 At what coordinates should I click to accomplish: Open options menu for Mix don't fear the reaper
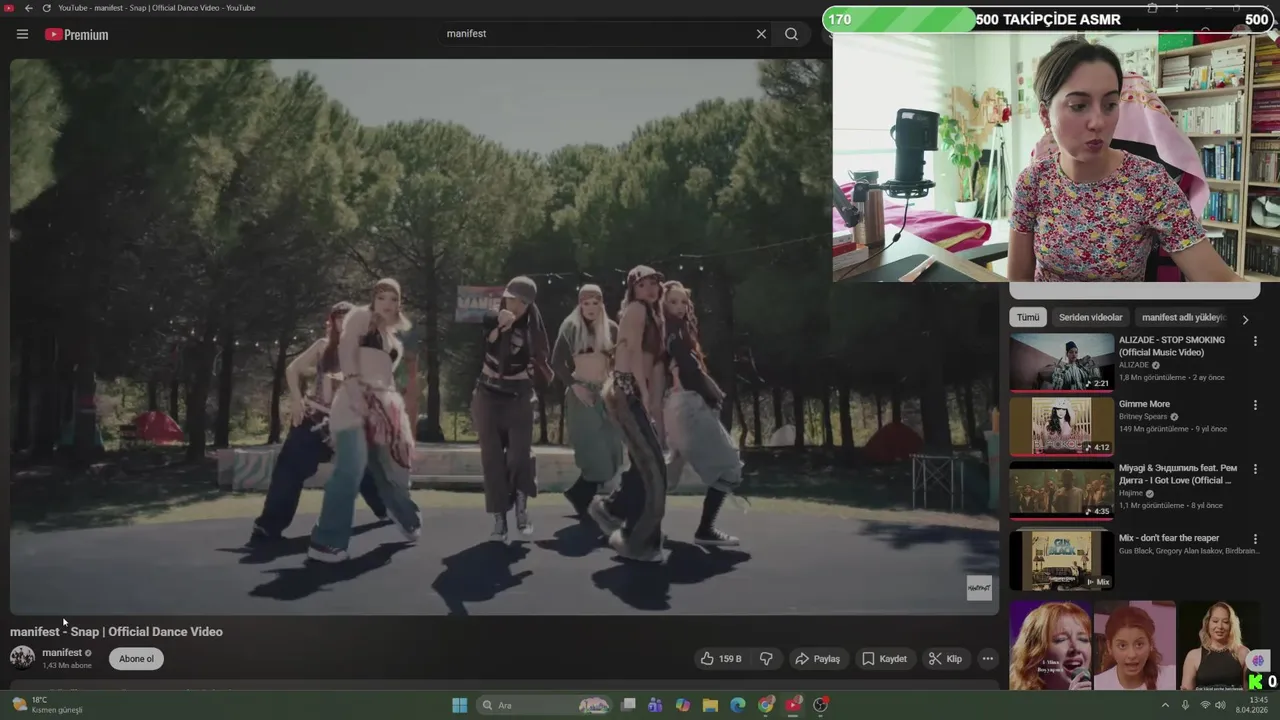(1255, 539)
